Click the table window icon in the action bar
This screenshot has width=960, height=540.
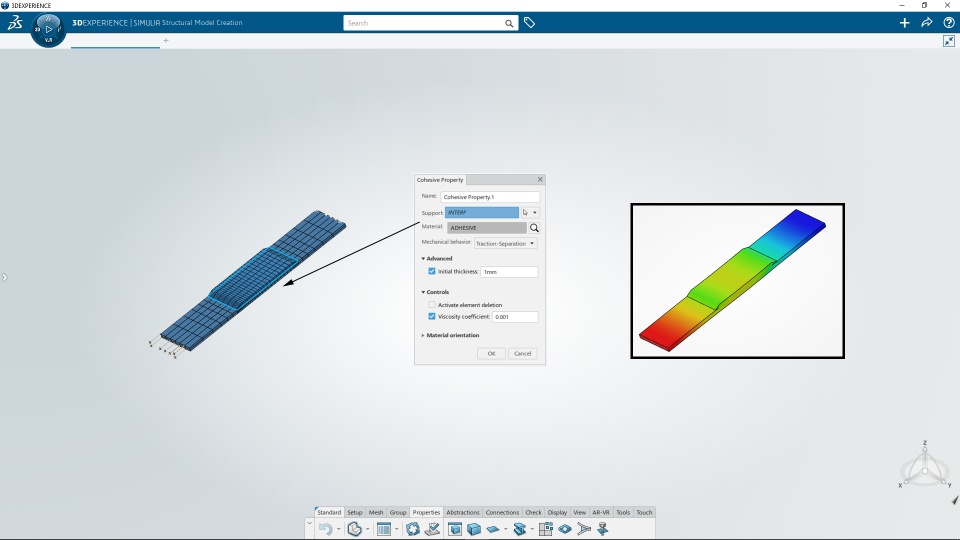[384, 529]
